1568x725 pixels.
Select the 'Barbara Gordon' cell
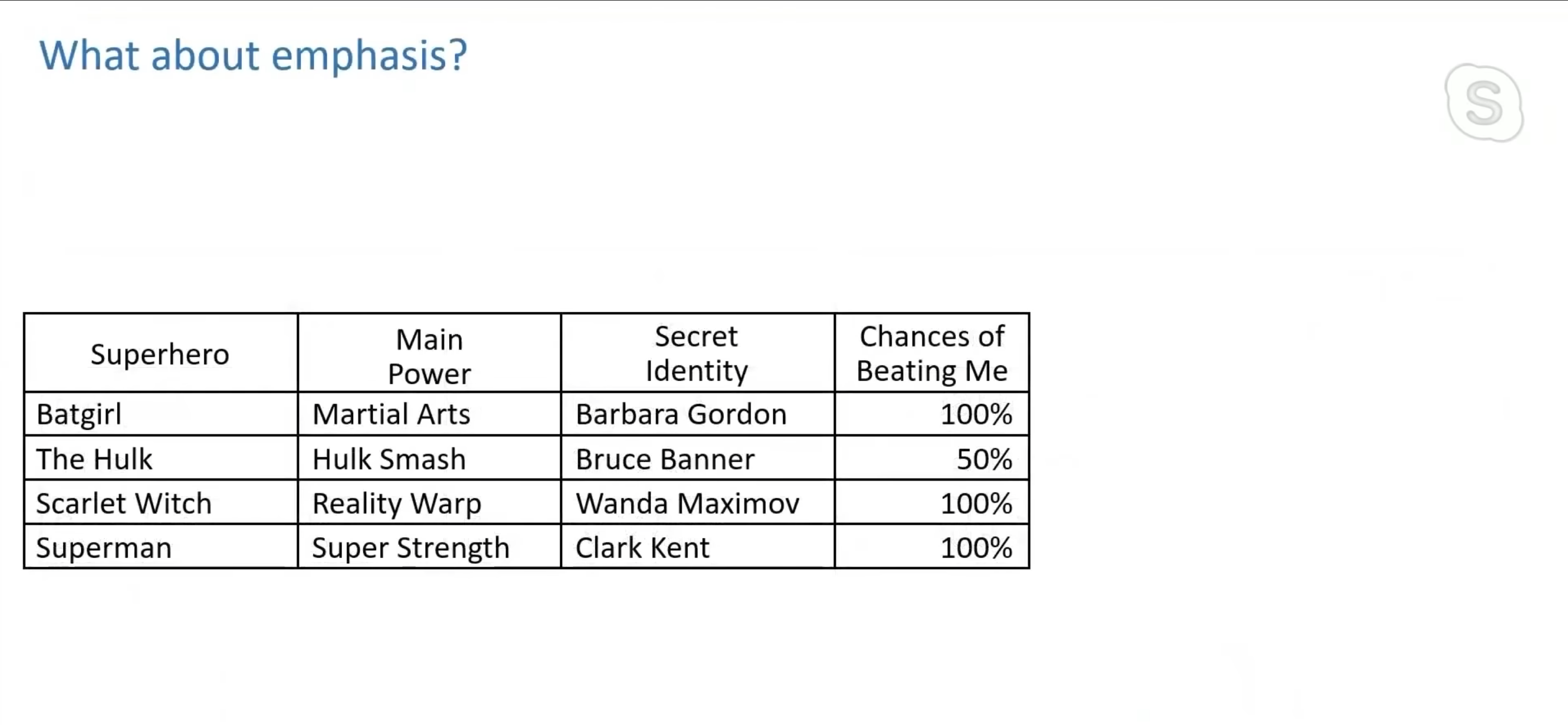(697, 414)
